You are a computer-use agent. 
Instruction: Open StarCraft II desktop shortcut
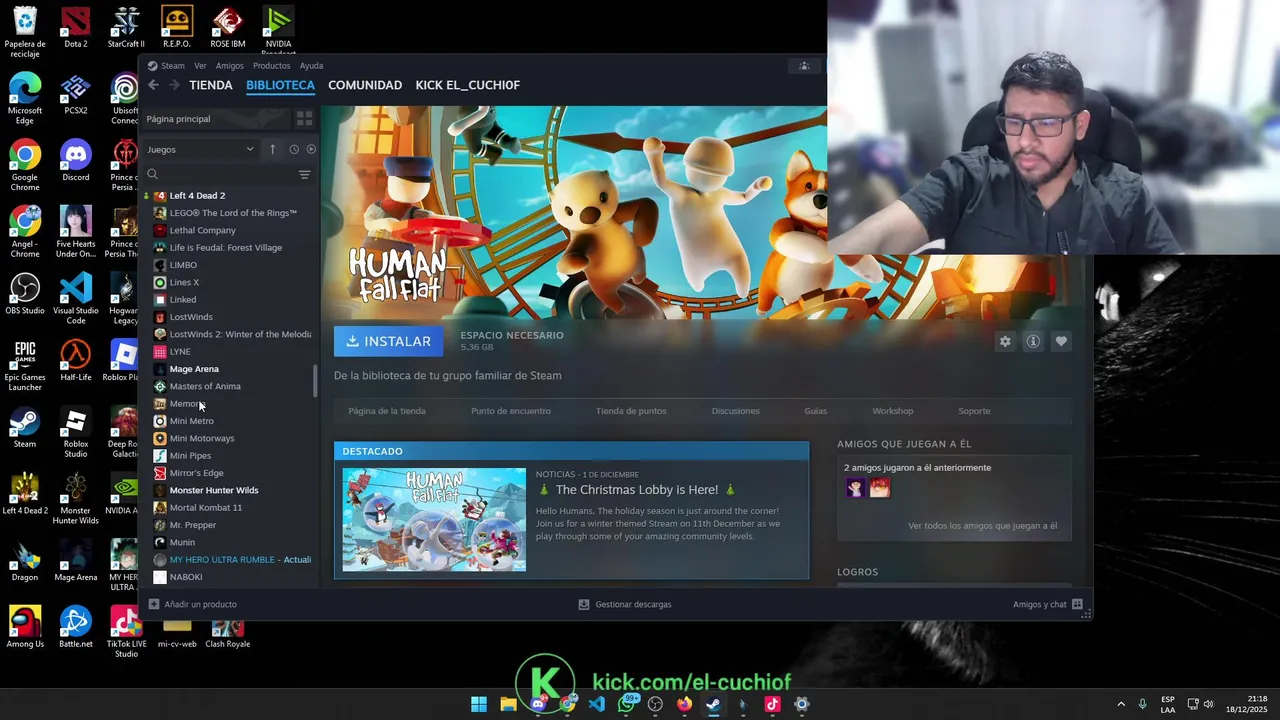coord(126,27)
